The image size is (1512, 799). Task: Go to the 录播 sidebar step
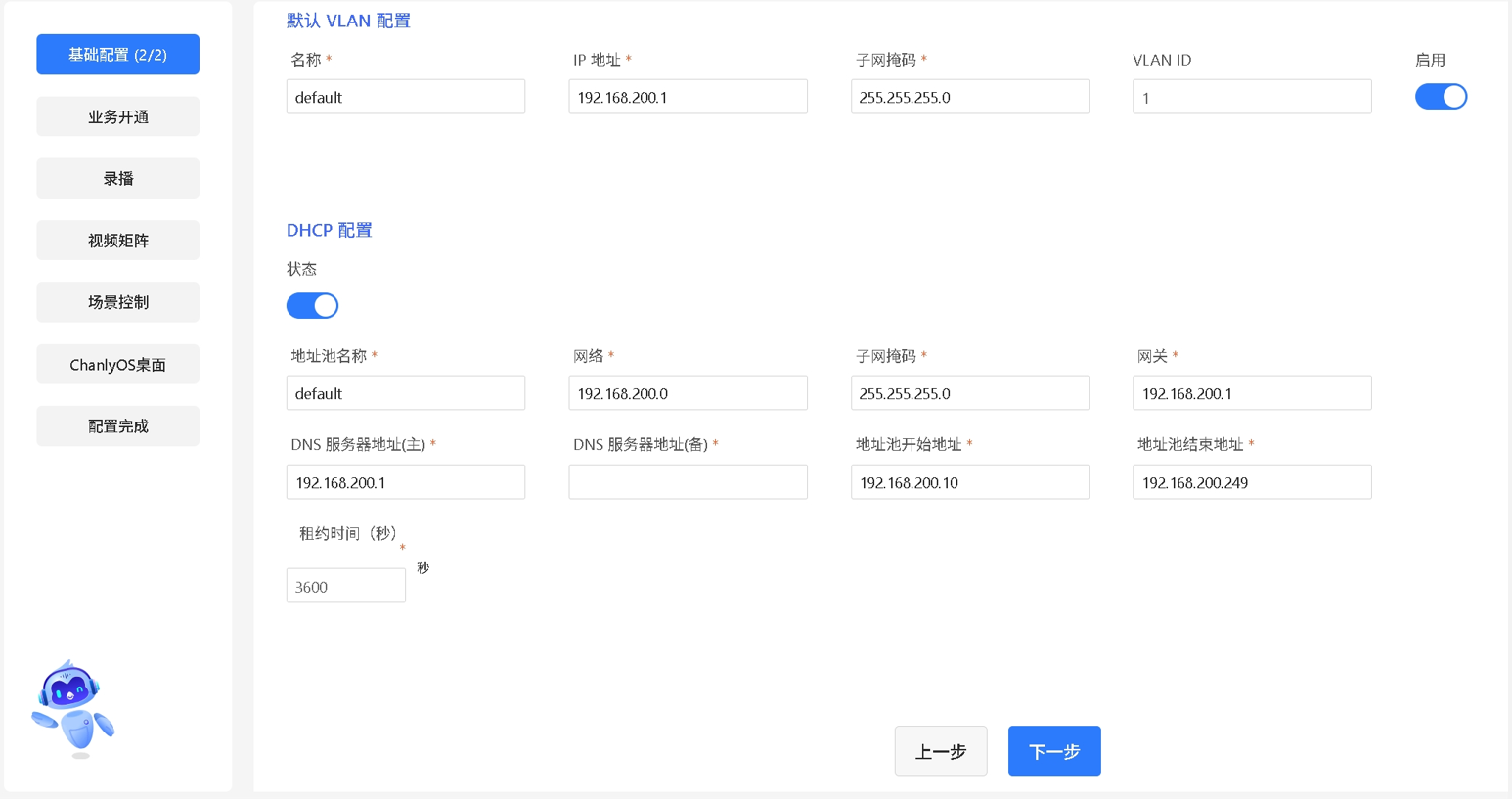point(118,179)
